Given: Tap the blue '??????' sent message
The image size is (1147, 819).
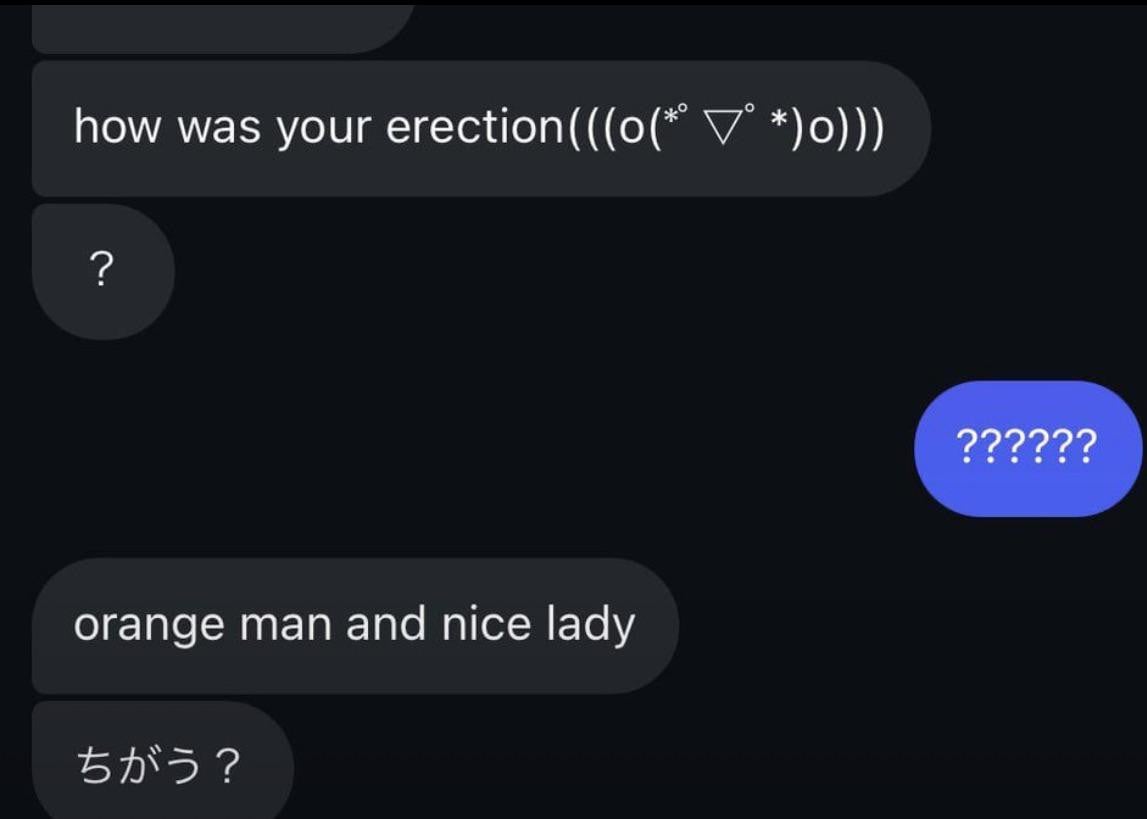Looking at the screenshot, I should point(1028,448).
